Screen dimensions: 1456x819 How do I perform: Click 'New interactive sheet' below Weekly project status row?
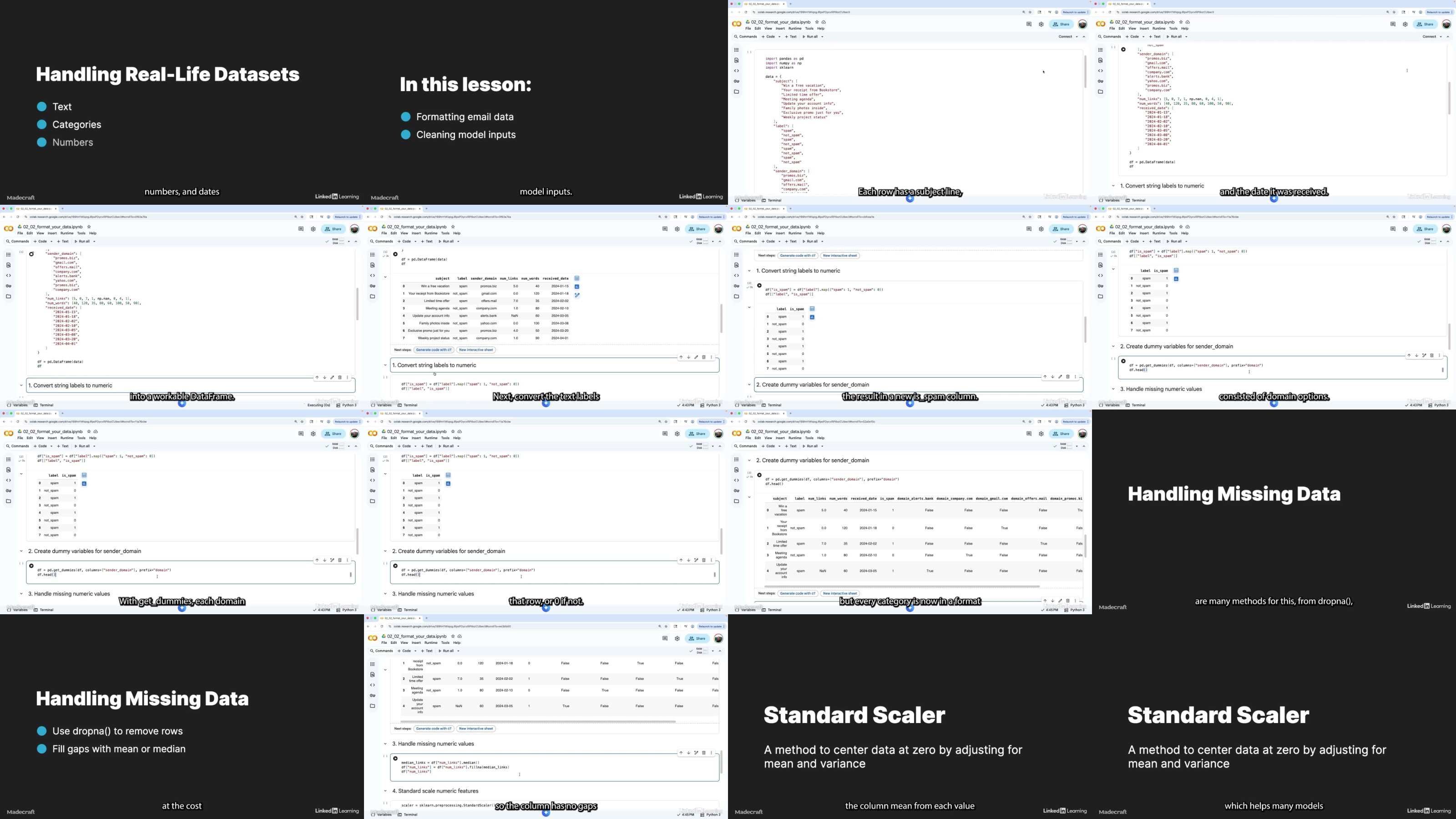(476, 350)
